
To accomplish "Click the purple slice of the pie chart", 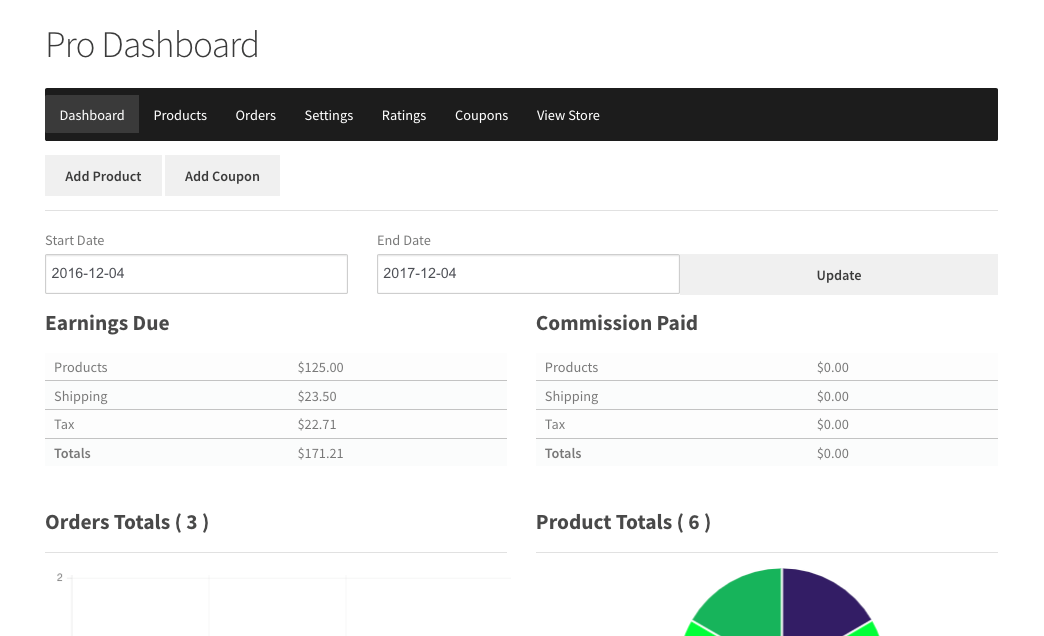I will [x=820, y=600].
